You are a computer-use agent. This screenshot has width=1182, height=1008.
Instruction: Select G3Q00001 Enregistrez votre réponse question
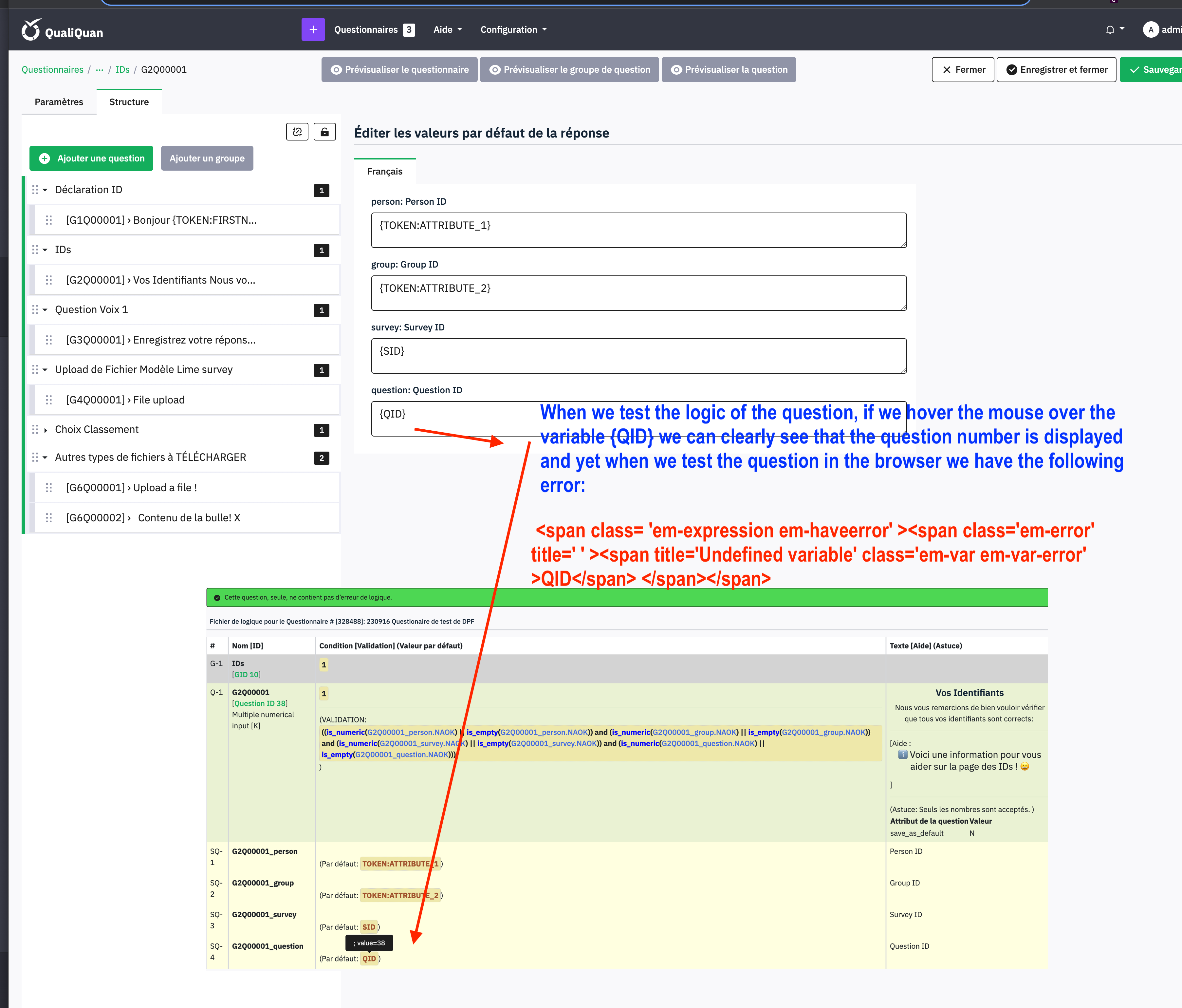click(161, 340)
